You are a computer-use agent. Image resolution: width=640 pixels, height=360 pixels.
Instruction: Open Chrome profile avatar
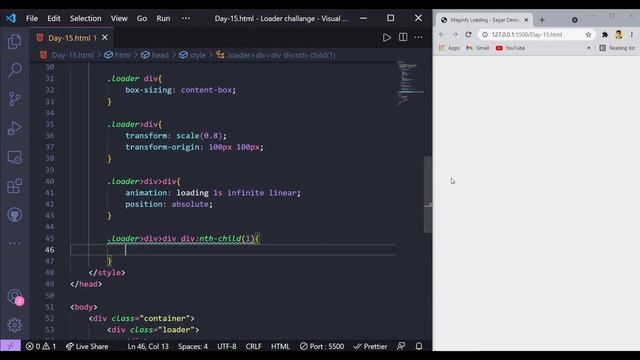(x=619, y=35)
